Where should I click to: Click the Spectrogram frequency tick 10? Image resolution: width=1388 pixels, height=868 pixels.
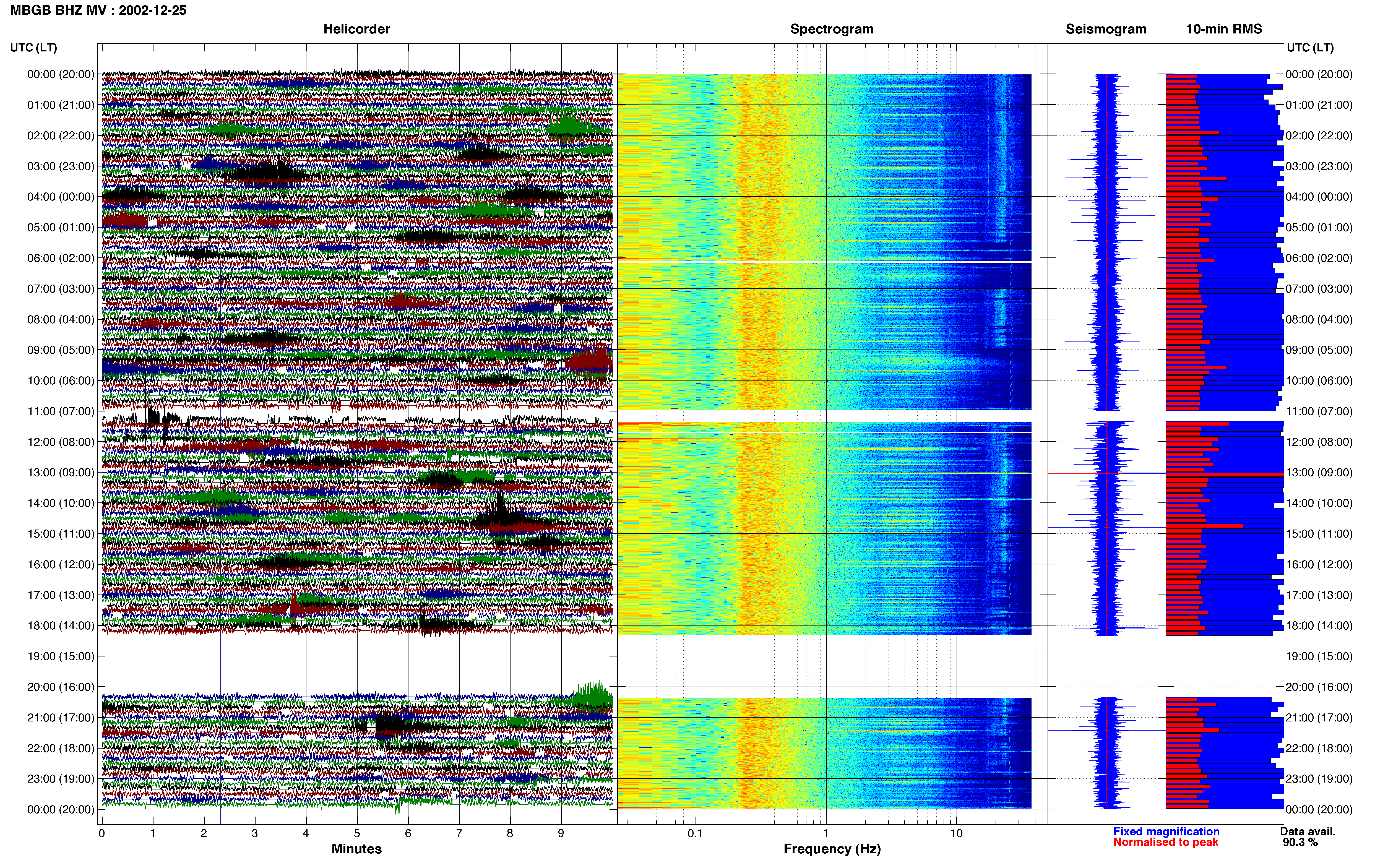[x=956, y=833]
